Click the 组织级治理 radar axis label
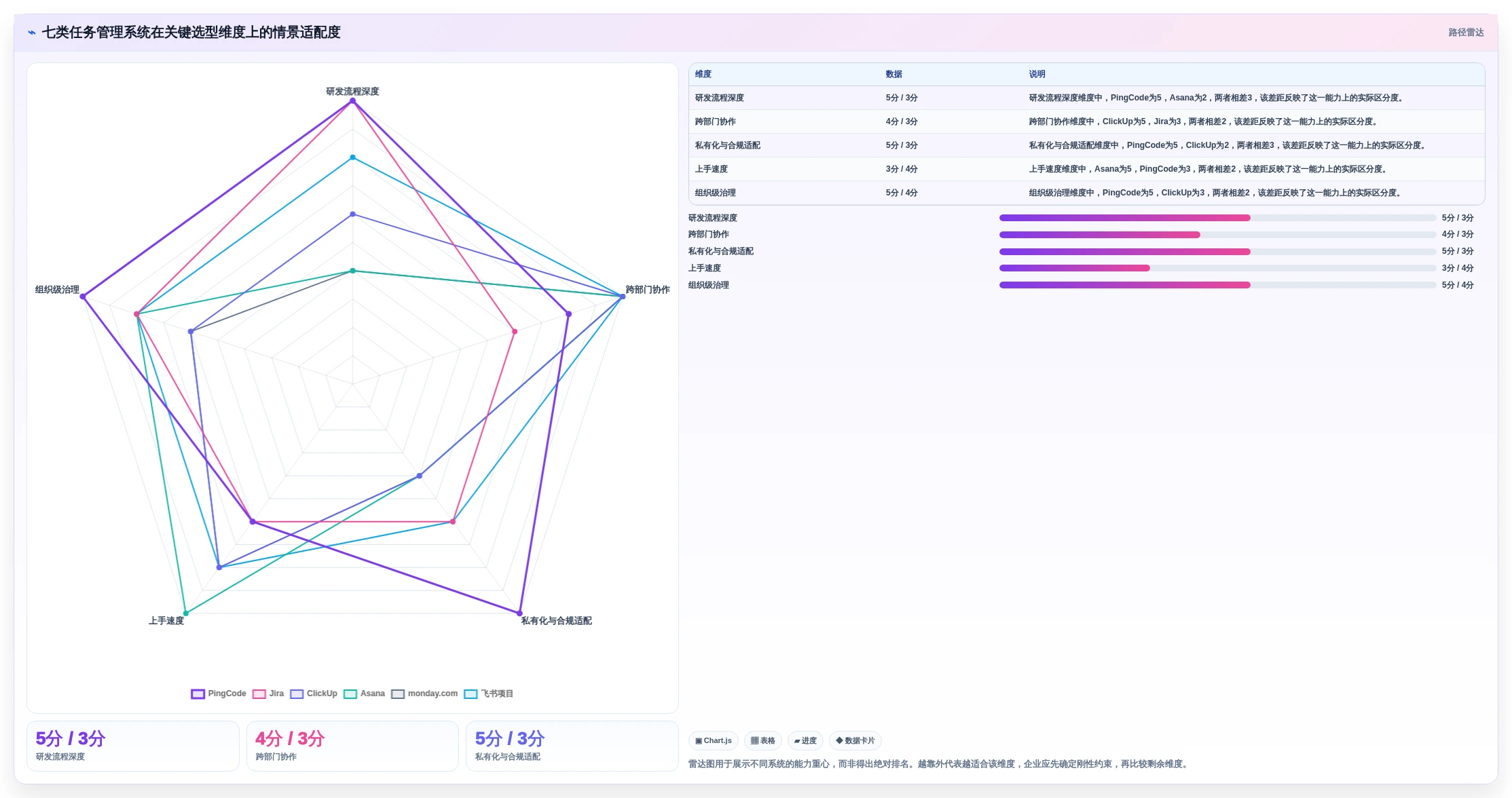1512x798 pixels. 57,290
